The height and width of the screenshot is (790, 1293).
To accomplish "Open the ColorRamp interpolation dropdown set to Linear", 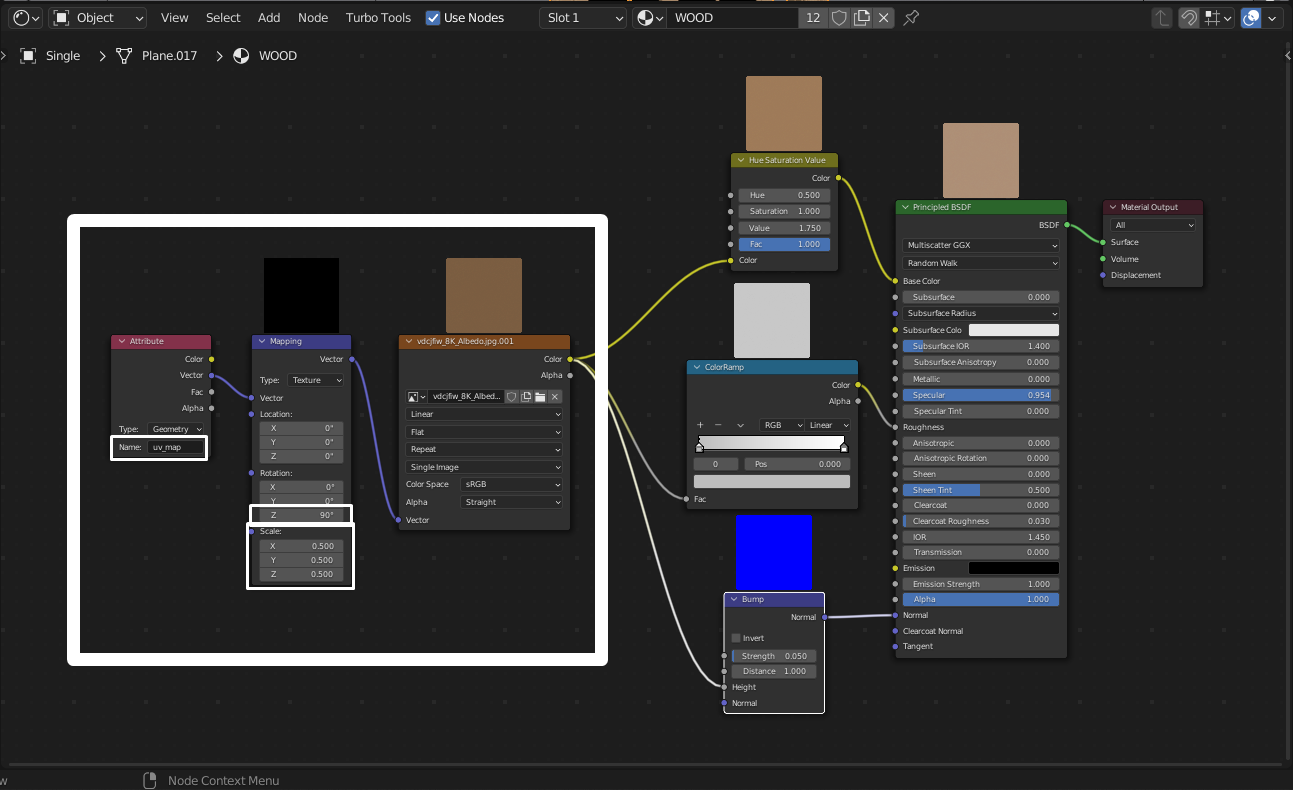I will 829,424.
